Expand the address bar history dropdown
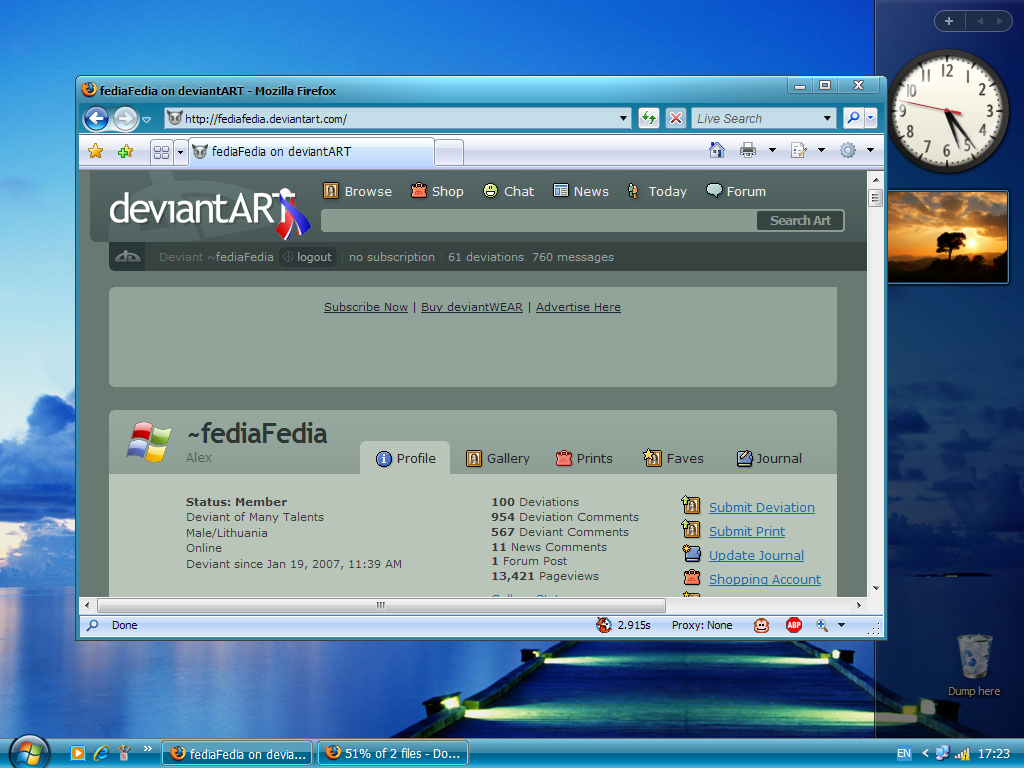Viewport: 1024px width, 768px height. click(623, 119)
